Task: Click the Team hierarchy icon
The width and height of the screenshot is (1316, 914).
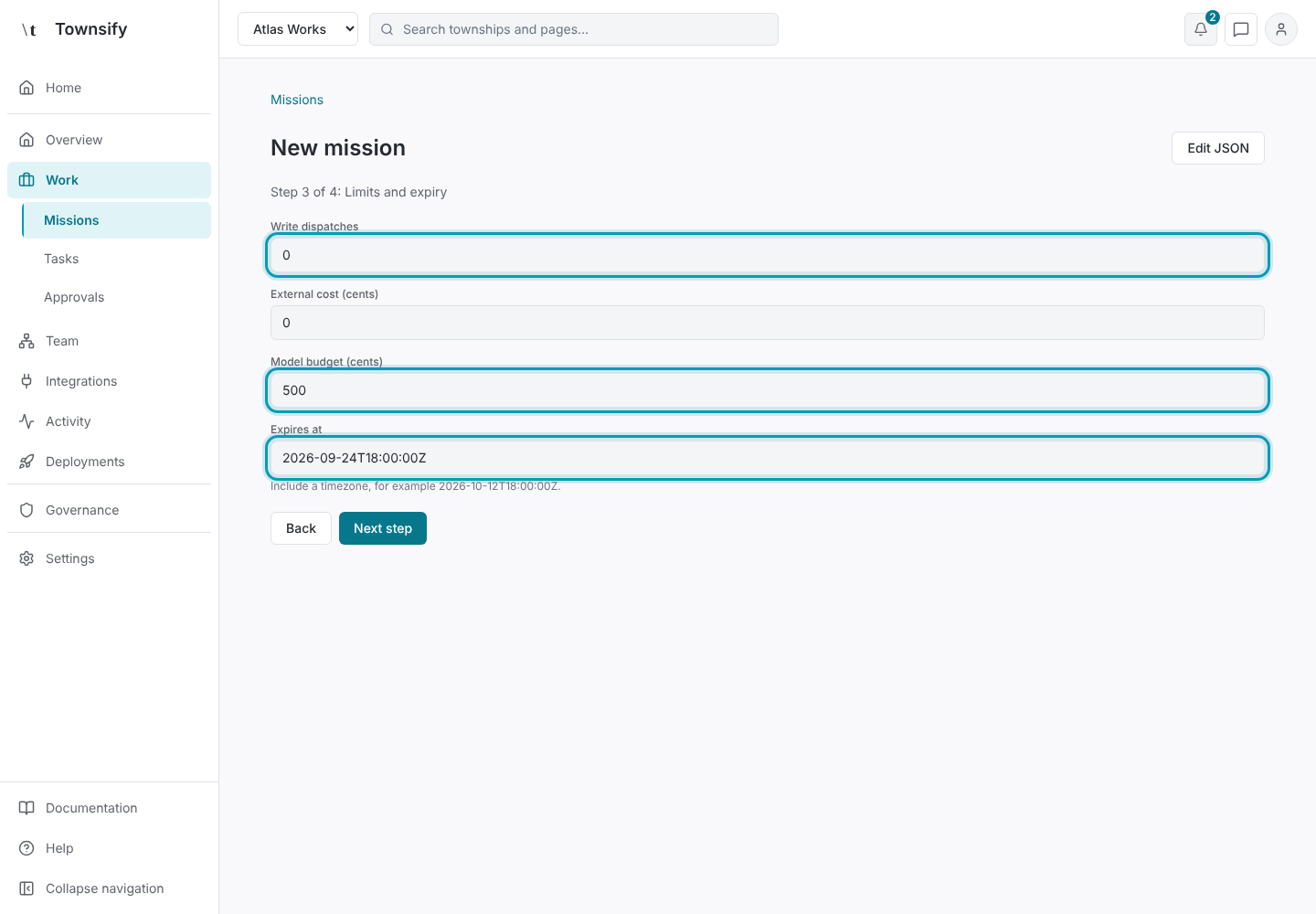Action: 27,341
